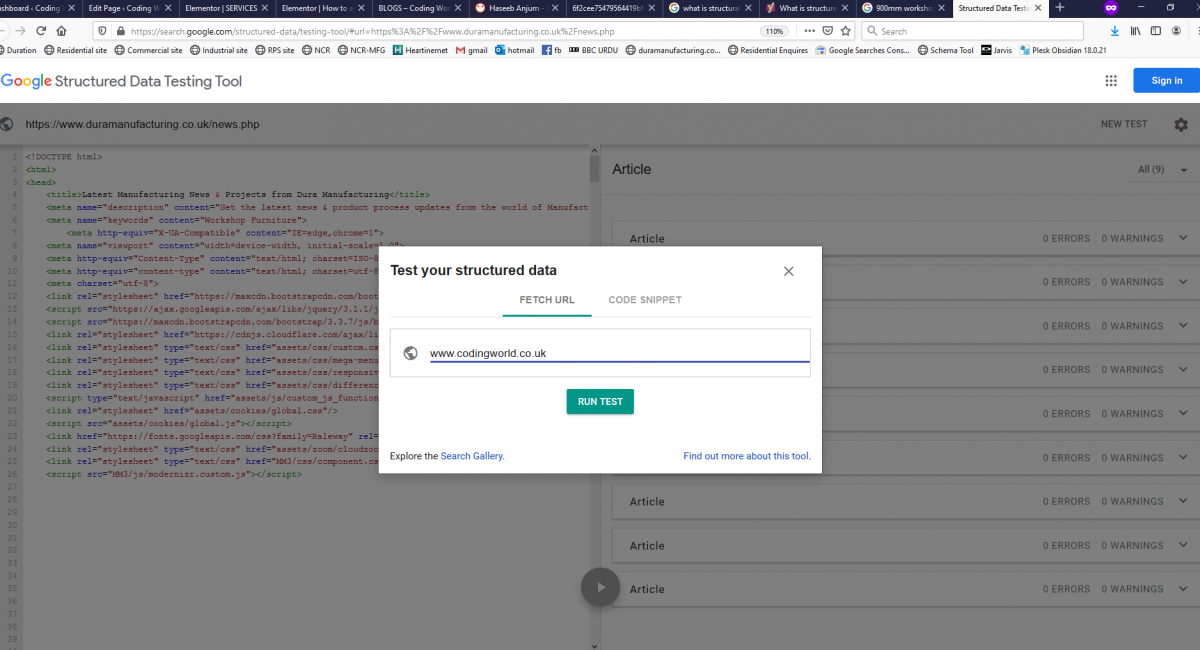Viewport: 1200px width, 650px height.
Task: Click the globe icon beside the duramanufacturing URL
Action: [7, 125]
